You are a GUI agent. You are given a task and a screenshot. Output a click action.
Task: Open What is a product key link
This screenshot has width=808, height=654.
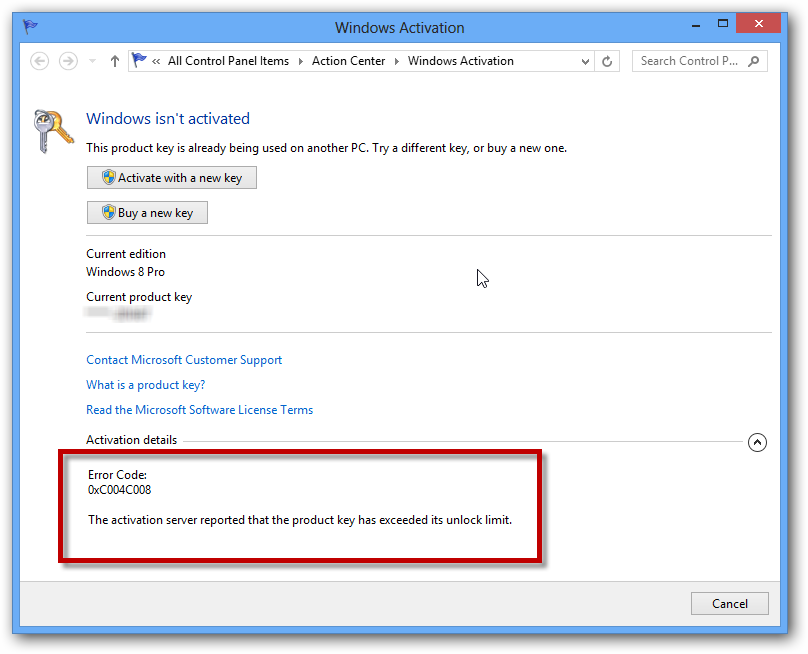click(x=145, y=385)
